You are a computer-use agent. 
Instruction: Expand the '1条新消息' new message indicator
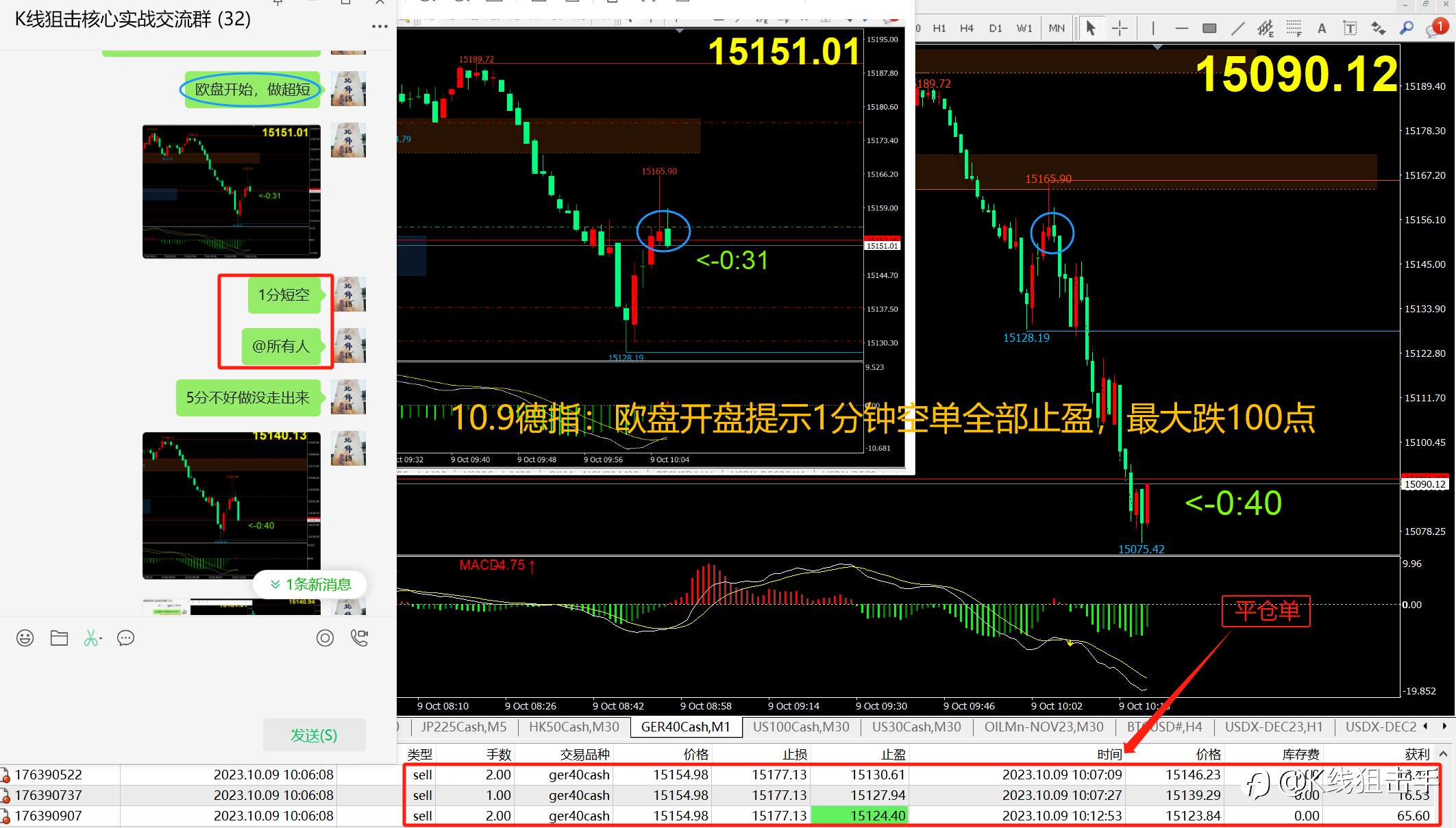[x=310, y=584]
